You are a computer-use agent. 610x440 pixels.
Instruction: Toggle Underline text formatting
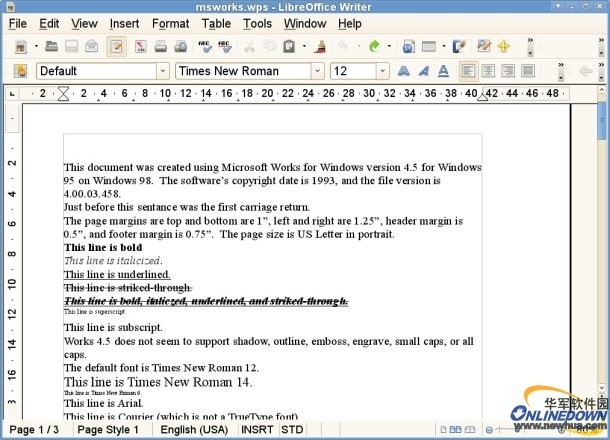(x=443, y=71)
